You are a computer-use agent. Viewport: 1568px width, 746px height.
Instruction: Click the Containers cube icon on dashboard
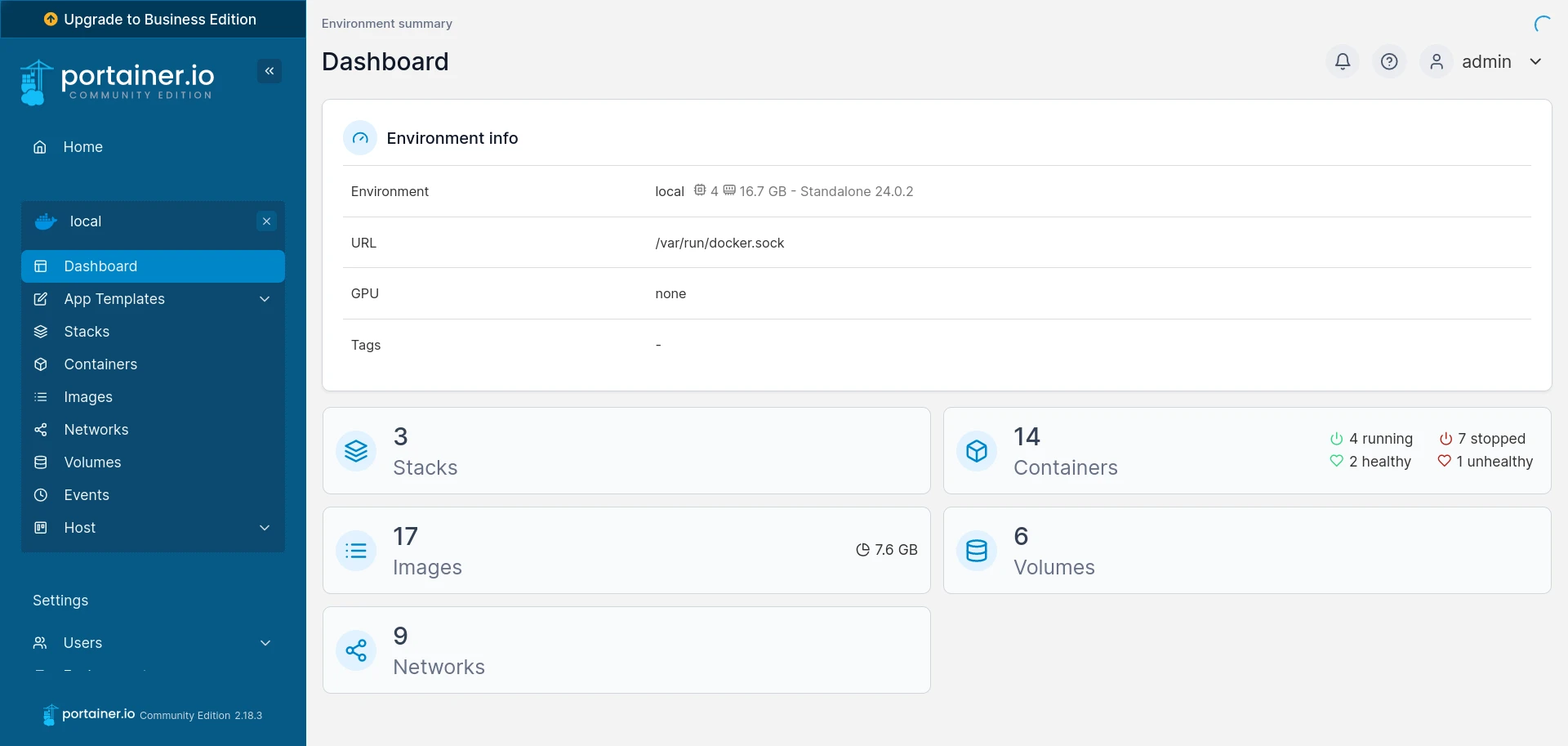click(977, 451)
